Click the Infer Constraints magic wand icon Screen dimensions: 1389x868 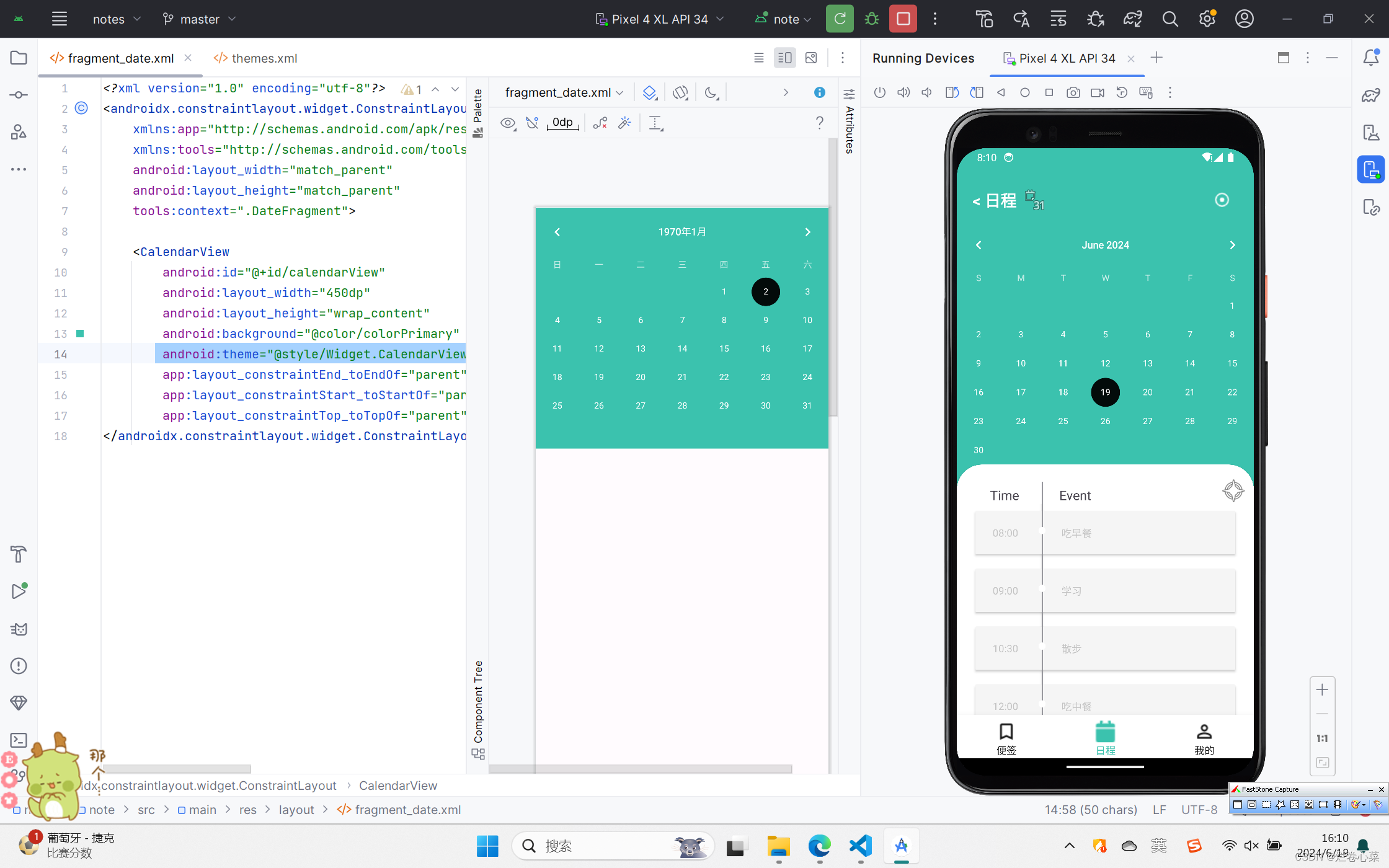pyautogui.click(x=624, y=123)
